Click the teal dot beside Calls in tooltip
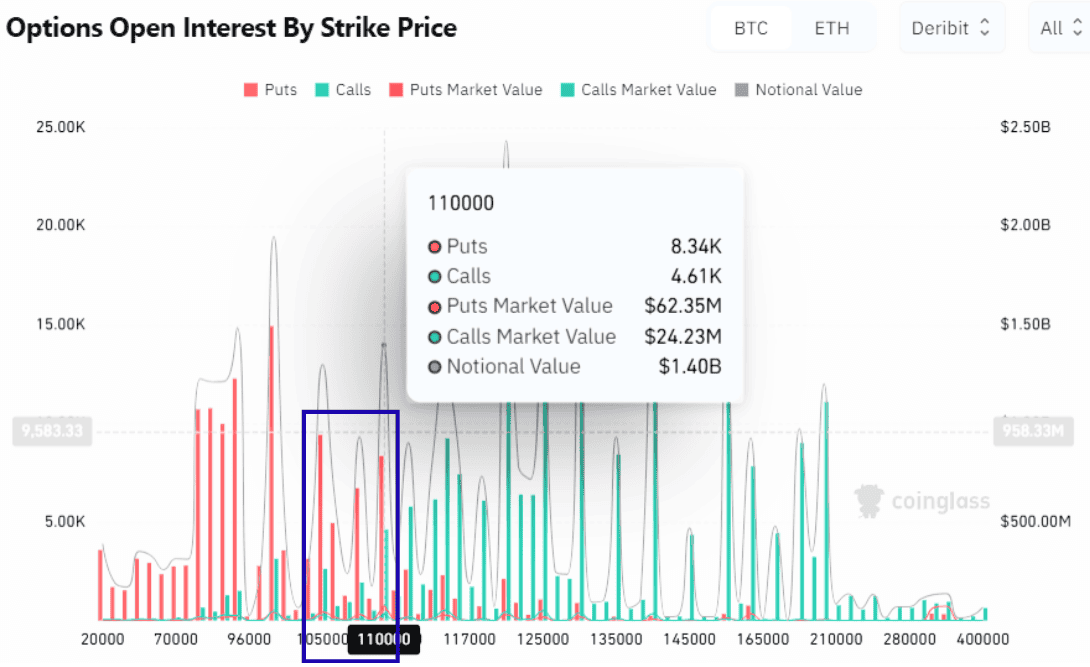The image size is (1090, 667). (x=435, y=277)
